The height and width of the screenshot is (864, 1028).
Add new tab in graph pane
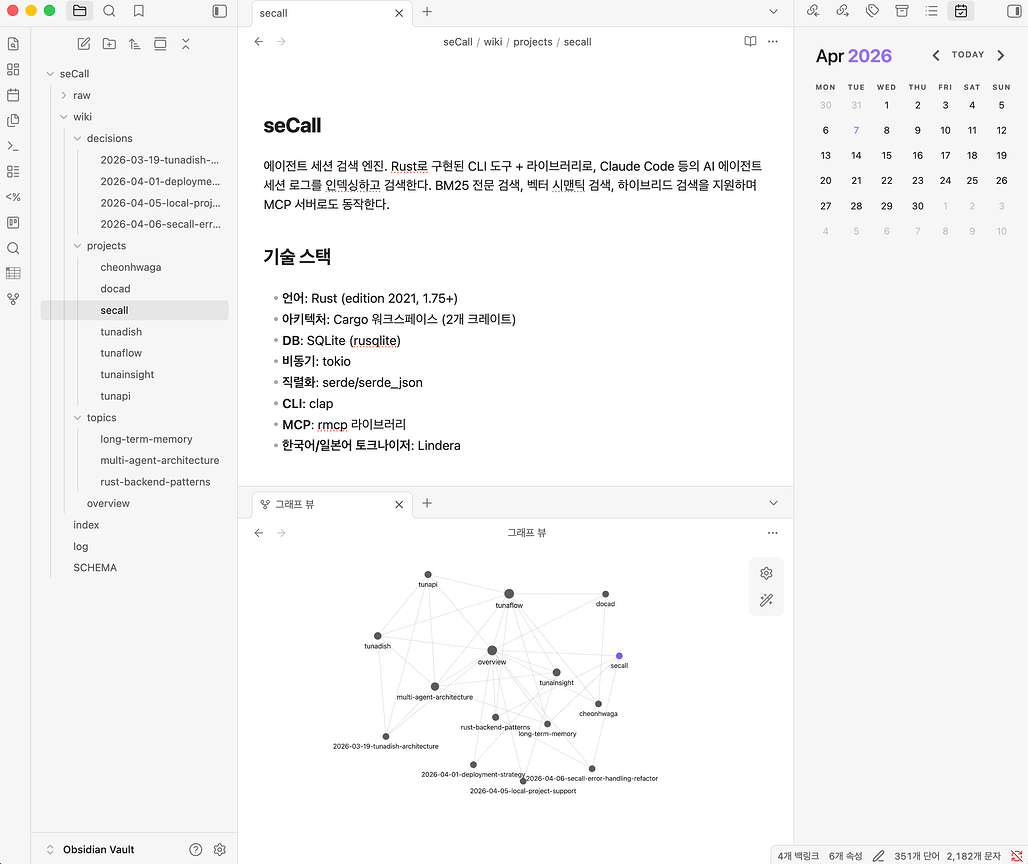point(427,503)
